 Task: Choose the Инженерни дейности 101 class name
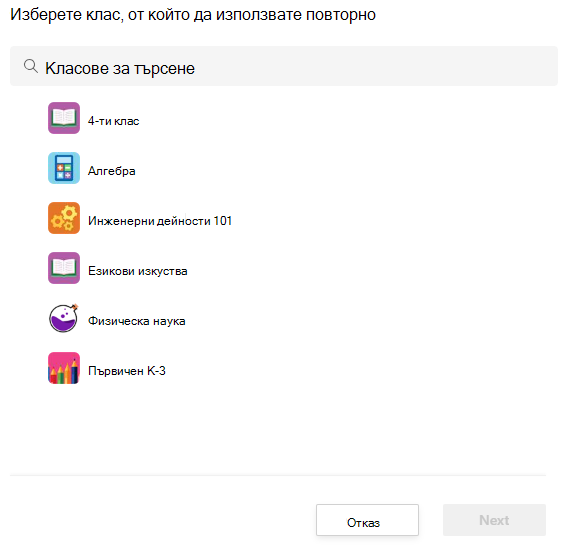(160, 221)
